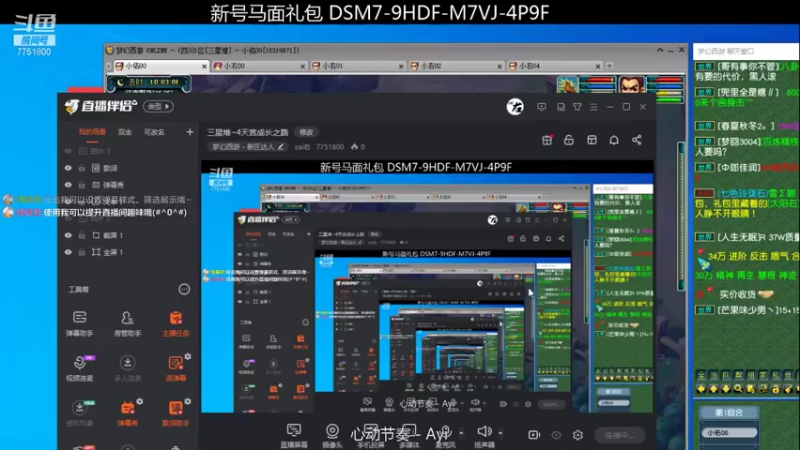
Task: Open the 弹幕助手 tool
Action: 80,323
